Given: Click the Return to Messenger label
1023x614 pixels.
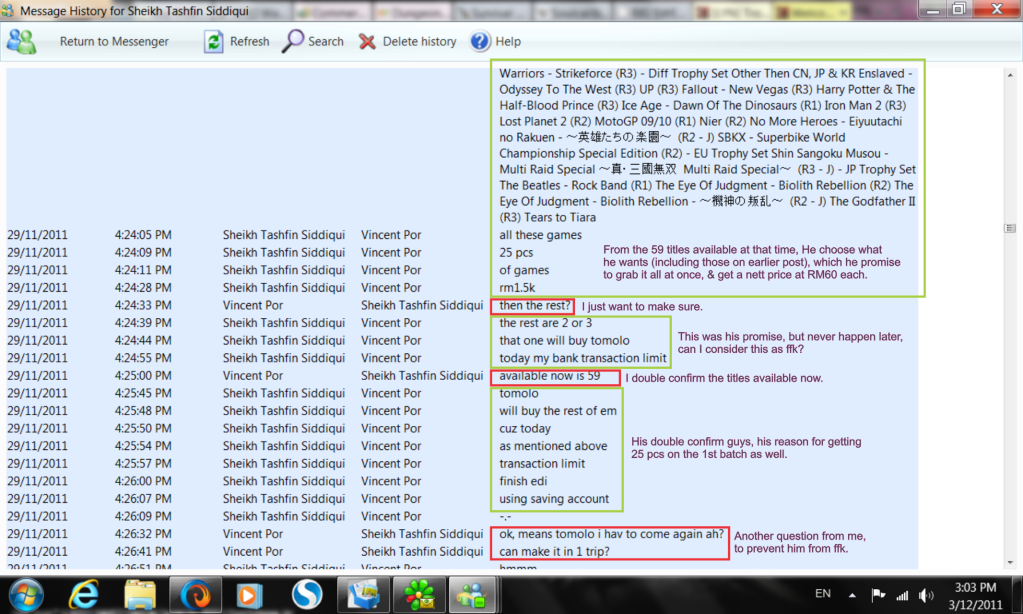Looking at the screenshot, I should coord(114,42).
